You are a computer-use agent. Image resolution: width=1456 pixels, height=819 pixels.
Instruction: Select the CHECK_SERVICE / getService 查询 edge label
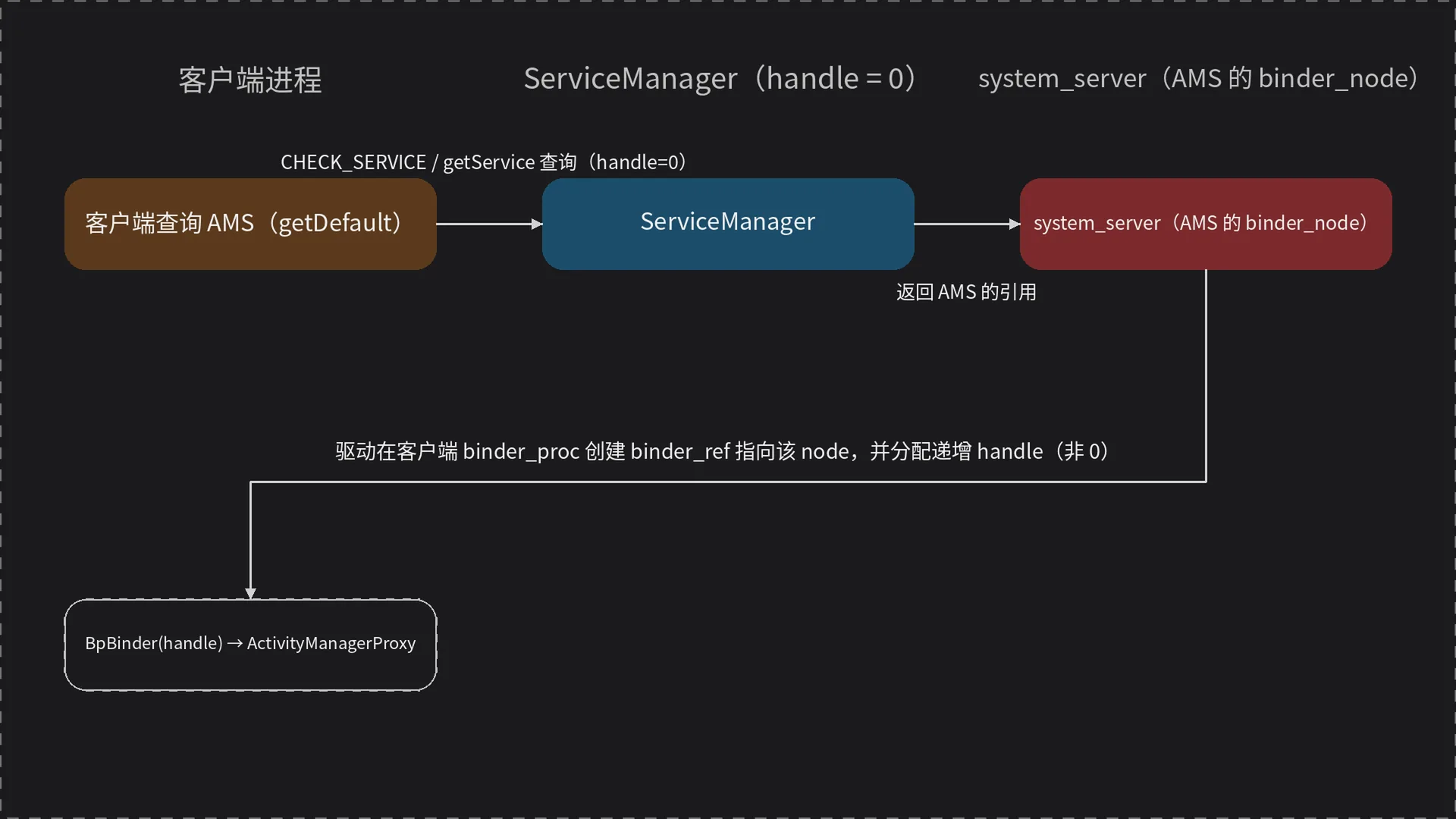[x=484, y=162]
